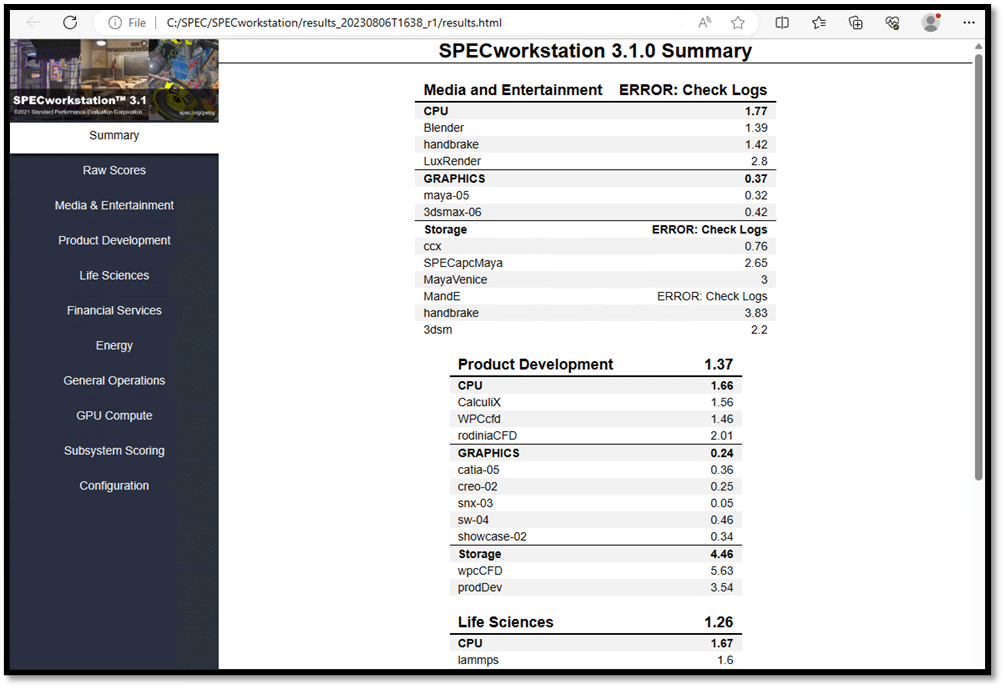
Task: Click the 3dsmax-06 row label
Action: tap(452, 212)
